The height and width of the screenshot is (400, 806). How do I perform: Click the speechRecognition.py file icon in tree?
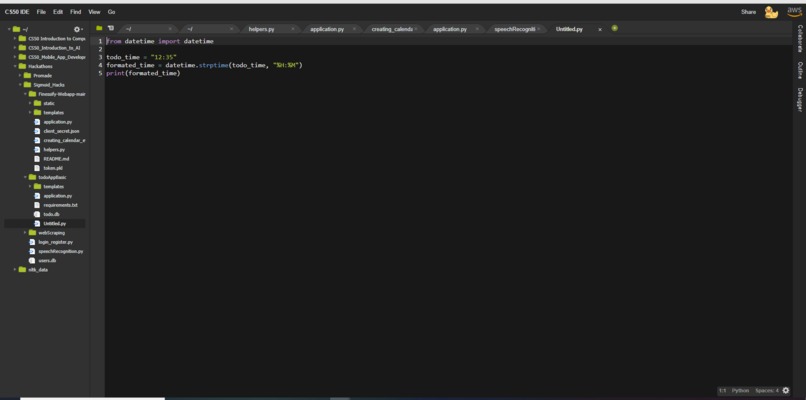(x=32, y=251)
